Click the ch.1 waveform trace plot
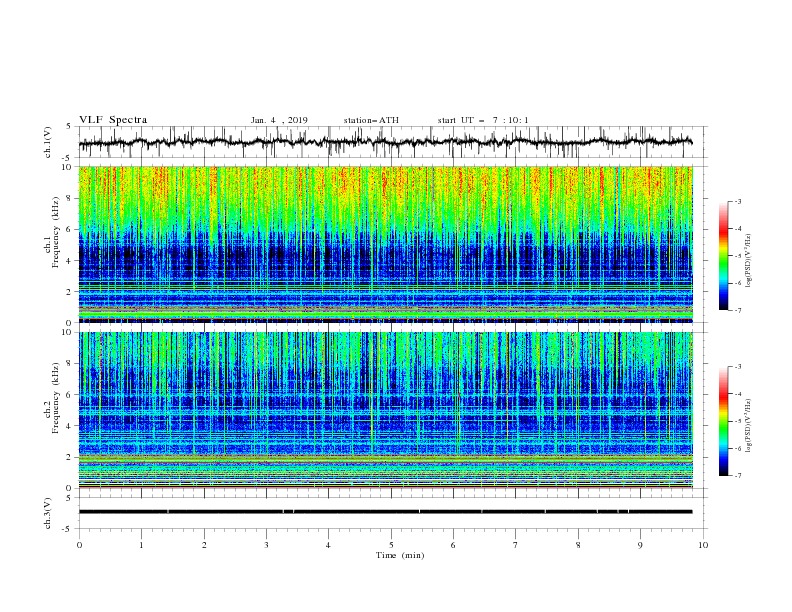Screen dimensions: 792x612 (393, 142)
